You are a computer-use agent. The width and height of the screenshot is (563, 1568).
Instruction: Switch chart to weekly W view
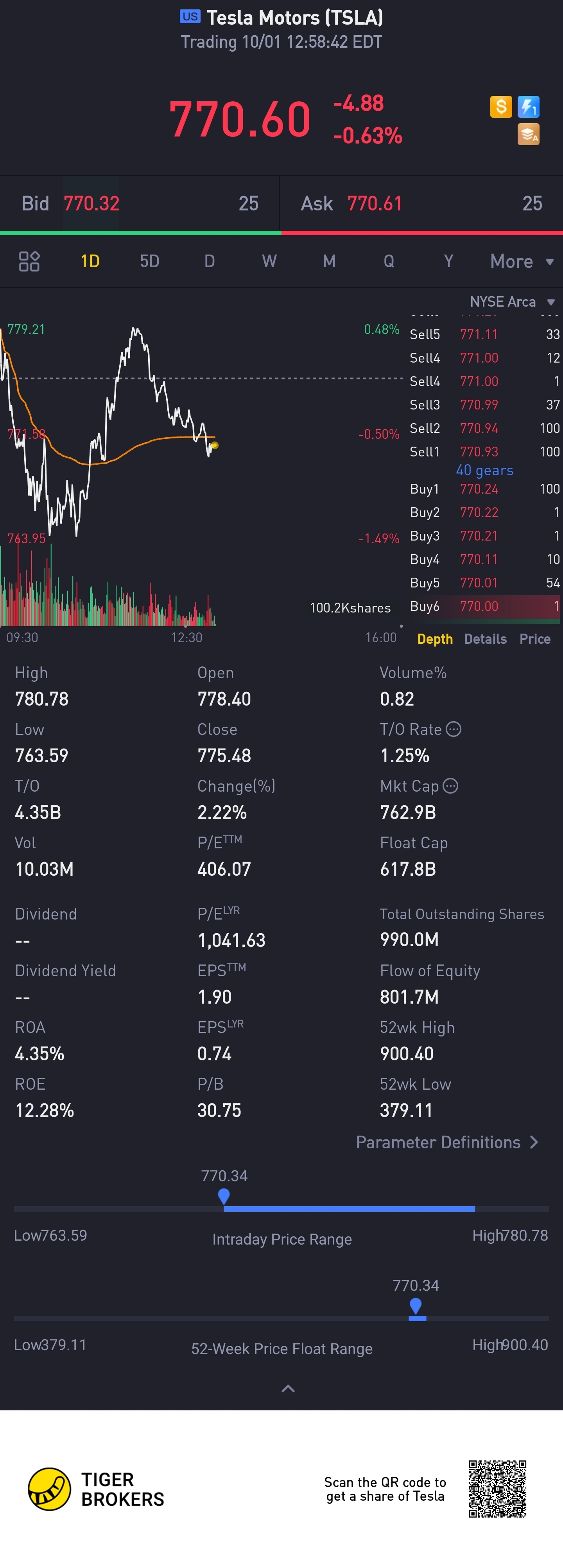click(x=269, y=261)
